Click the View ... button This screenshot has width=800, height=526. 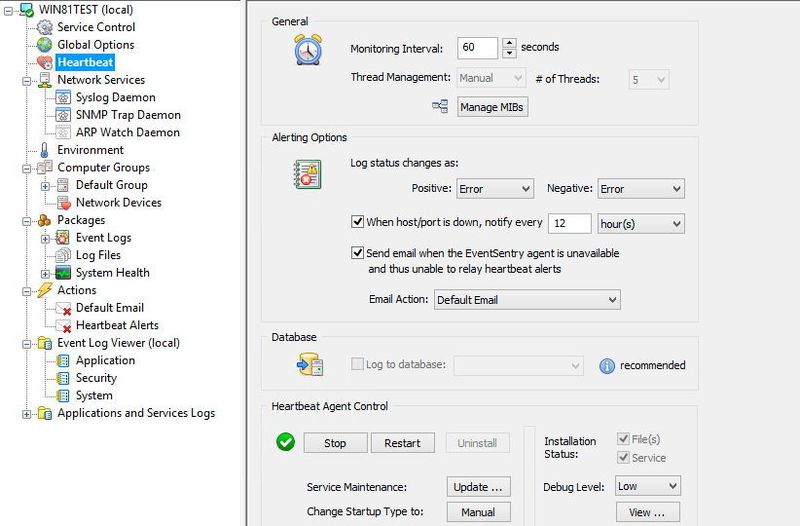[647, 512]
